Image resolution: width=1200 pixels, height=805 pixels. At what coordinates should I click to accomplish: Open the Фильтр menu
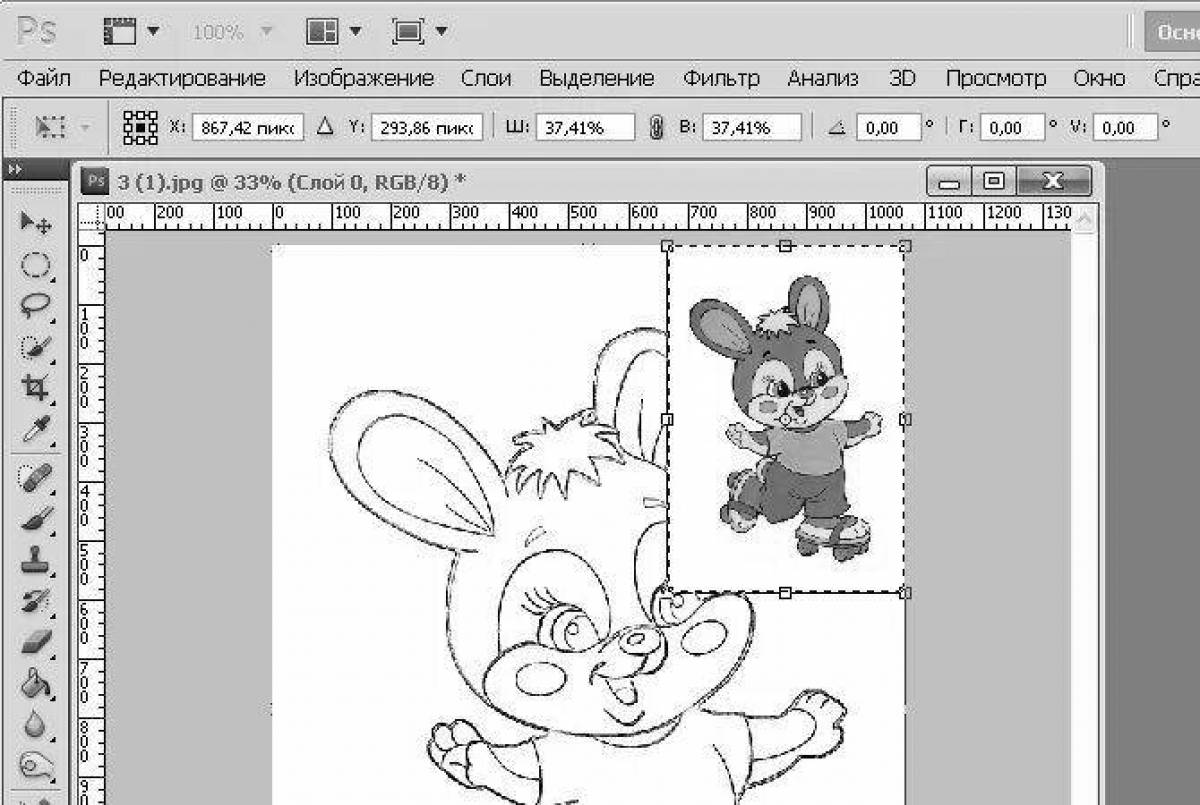(720, 78)
